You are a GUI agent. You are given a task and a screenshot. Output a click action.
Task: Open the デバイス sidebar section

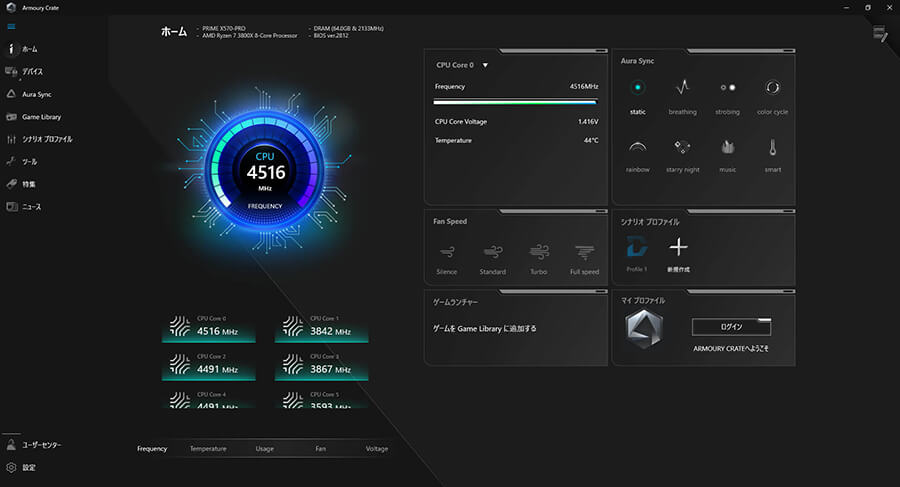click(x=32, y=72)
